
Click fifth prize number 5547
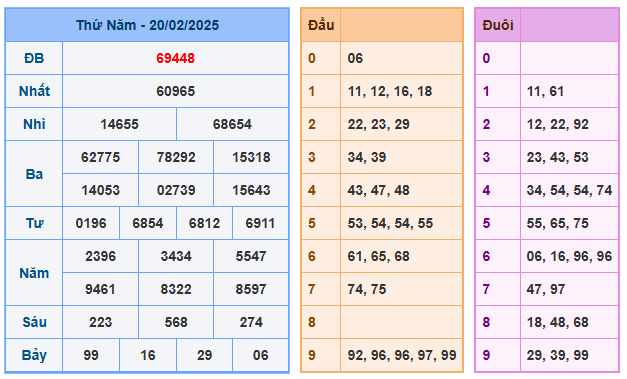pos(251,256)
